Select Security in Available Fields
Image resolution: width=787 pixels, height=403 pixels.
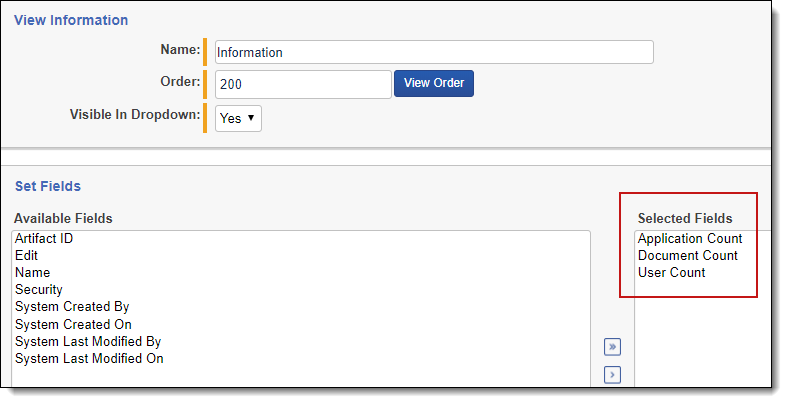tap(39, 290)
